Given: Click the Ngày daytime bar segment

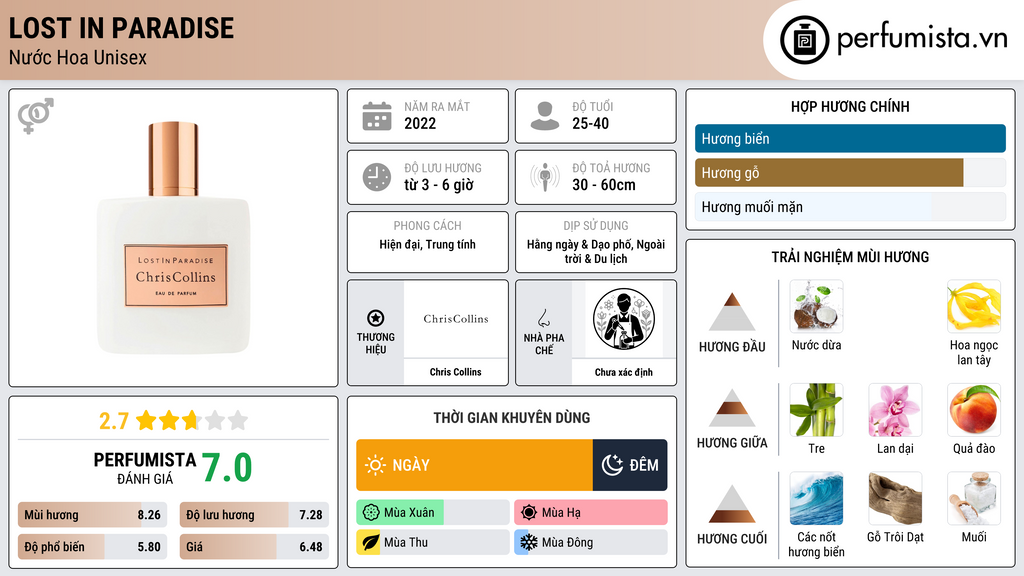Looking at the screenshot, I should point(475,465).
